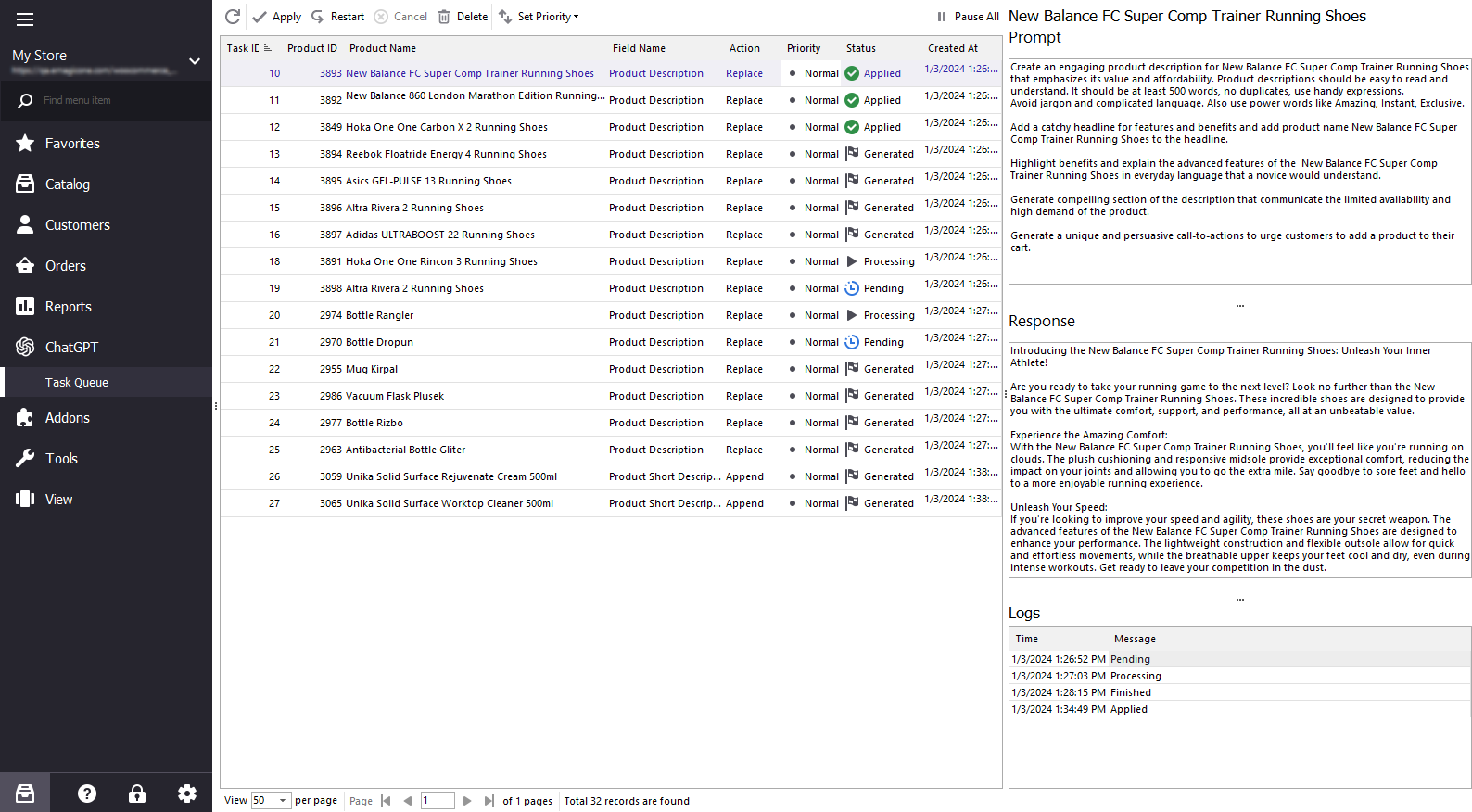Click the Apply button
The width and height of the screenshot is (1472, 812).
tap(277, 17)
